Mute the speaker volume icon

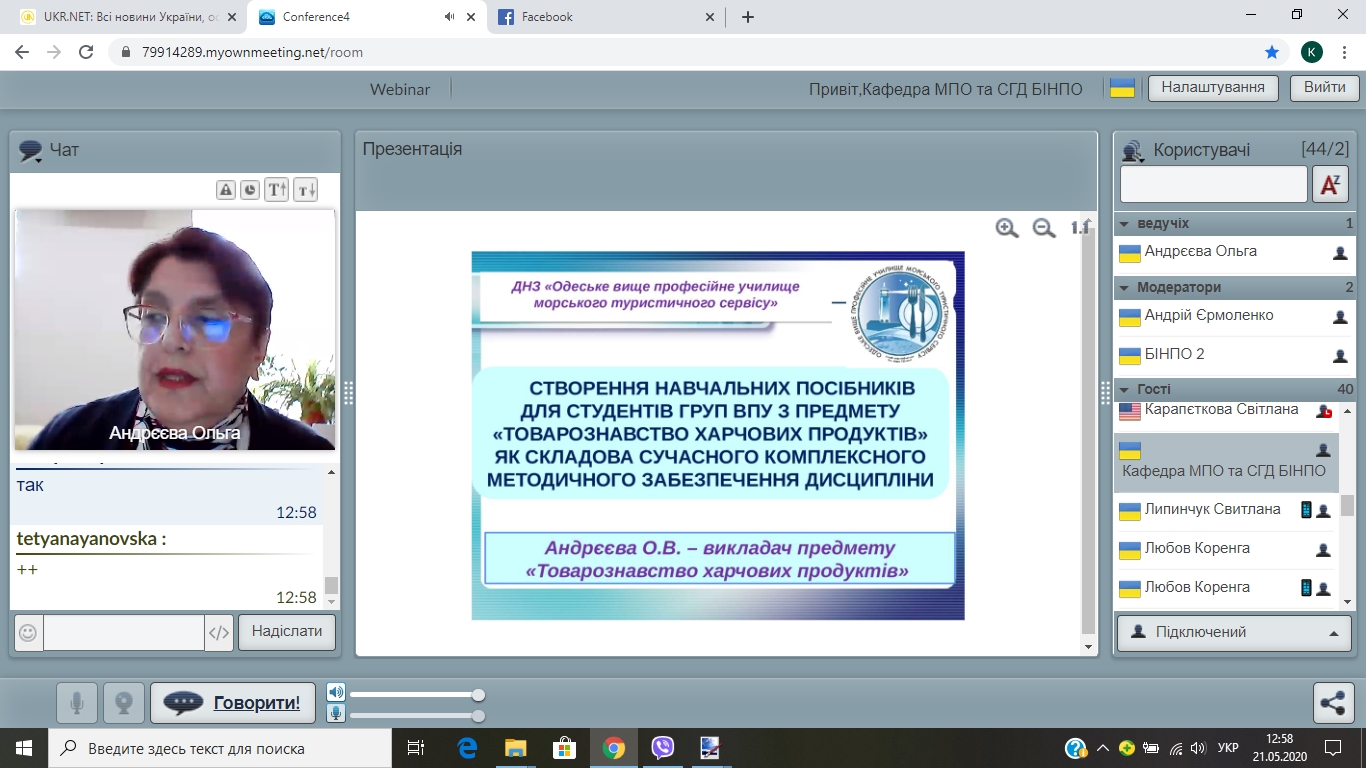point(336,693)
